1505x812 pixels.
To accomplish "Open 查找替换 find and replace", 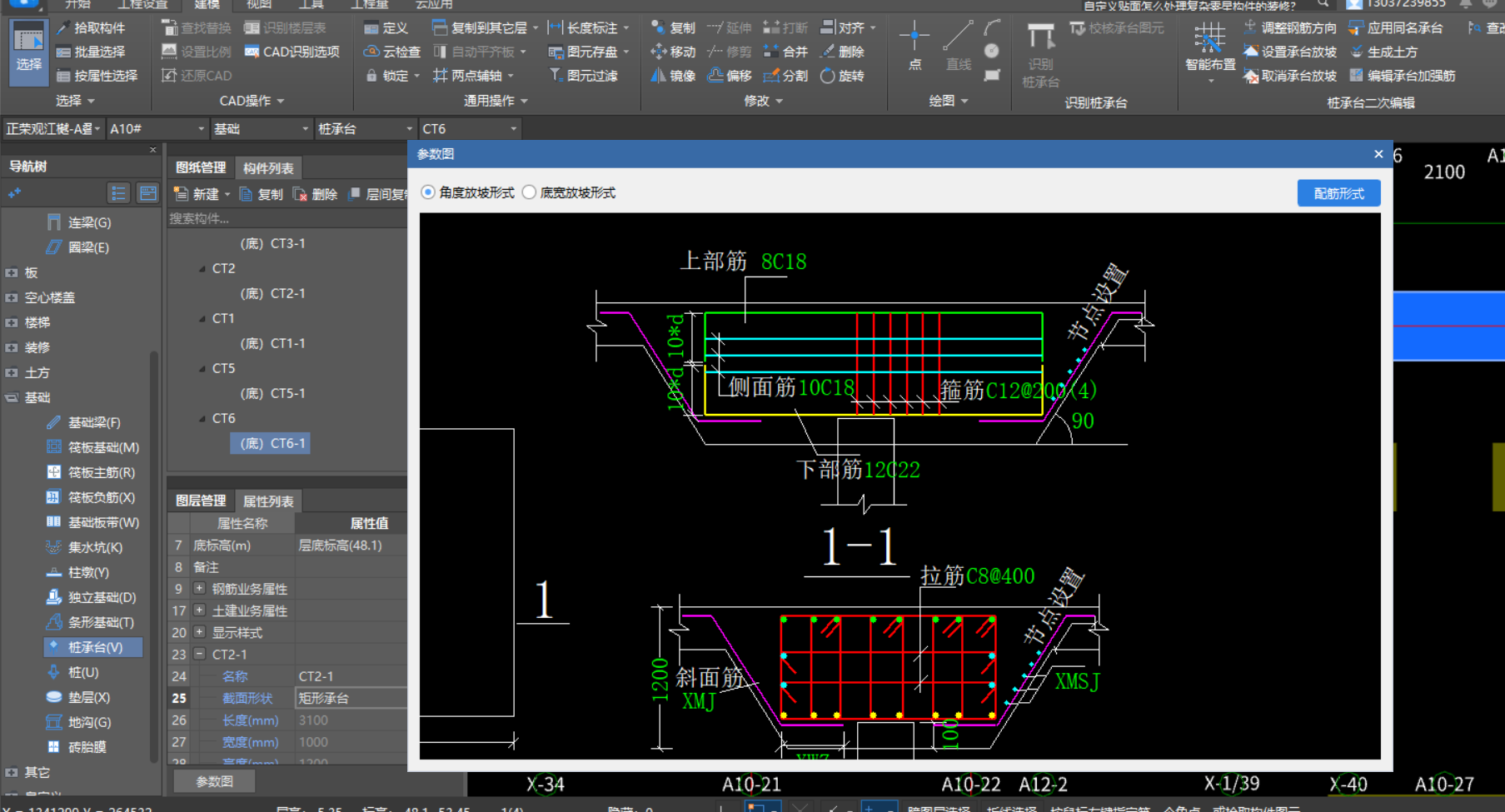I will [x=196, y=27].
